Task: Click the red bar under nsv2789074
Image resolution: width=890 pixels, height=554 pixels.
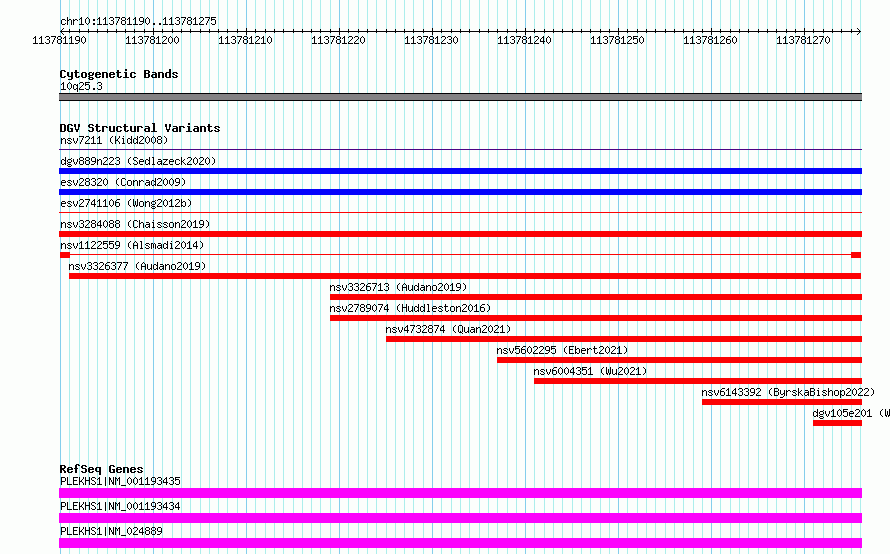Action: point(596,318)
